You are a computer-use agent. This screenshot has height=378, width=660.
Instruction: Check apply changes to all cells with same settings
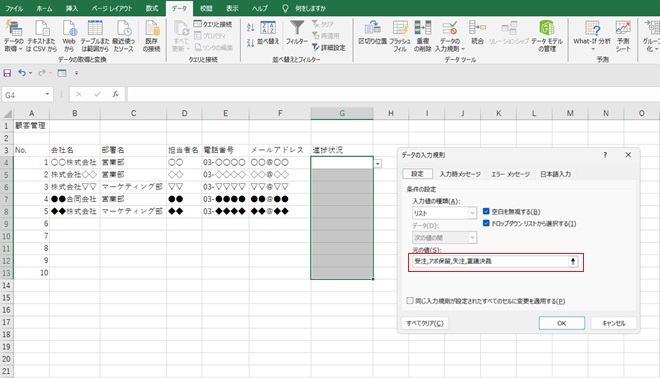pos(410,301)
